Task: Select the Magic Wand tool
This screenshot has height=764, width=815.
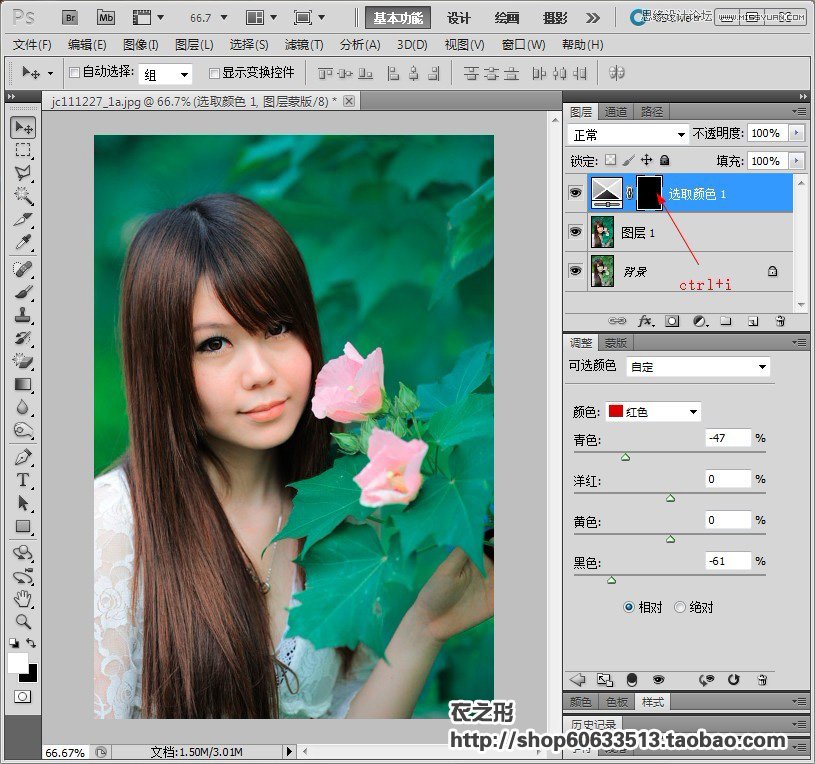Action: (x=23, y=195)
